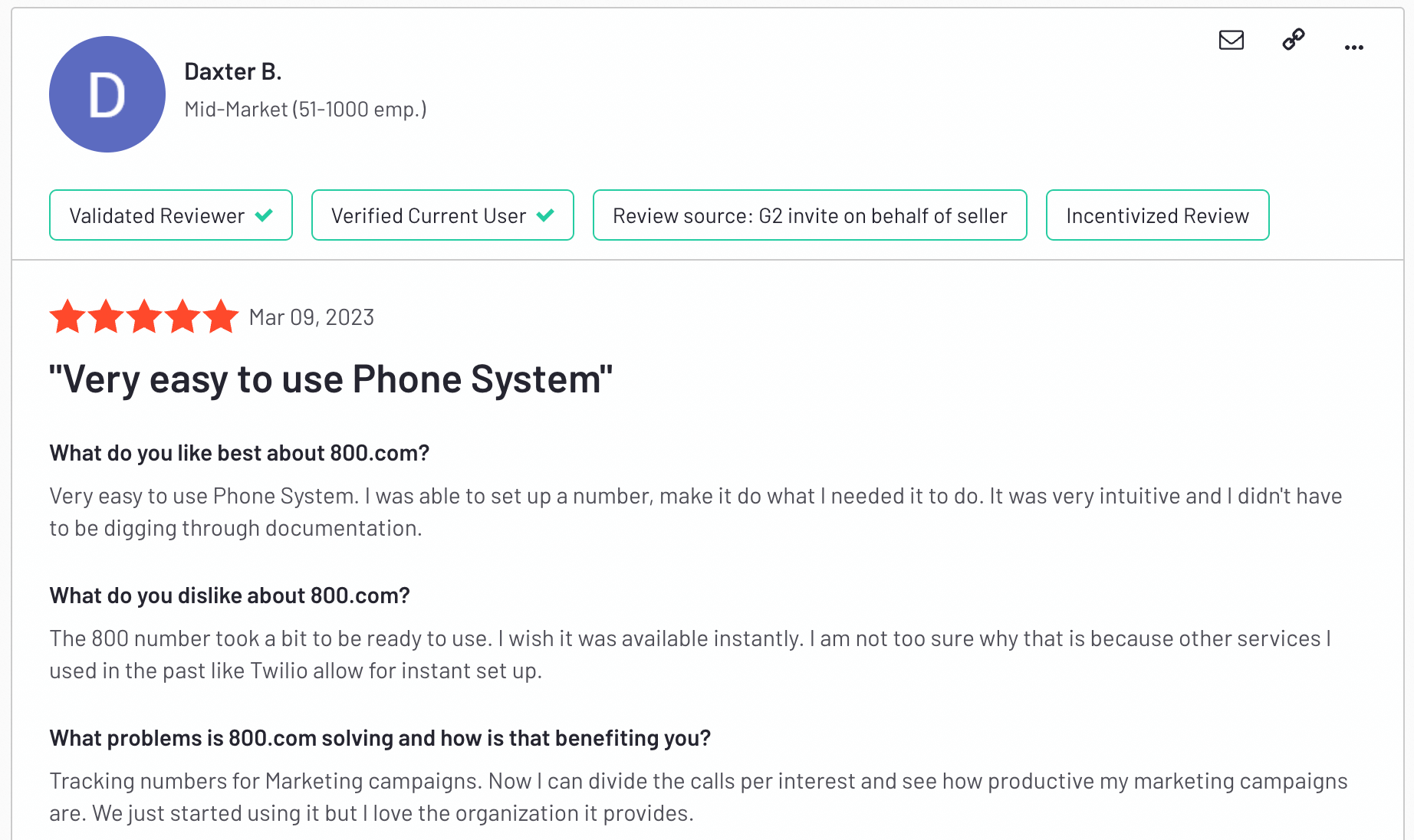Click the Mid-Market company size text
This screenshot has width=1414, height=840.
point(305,110)
